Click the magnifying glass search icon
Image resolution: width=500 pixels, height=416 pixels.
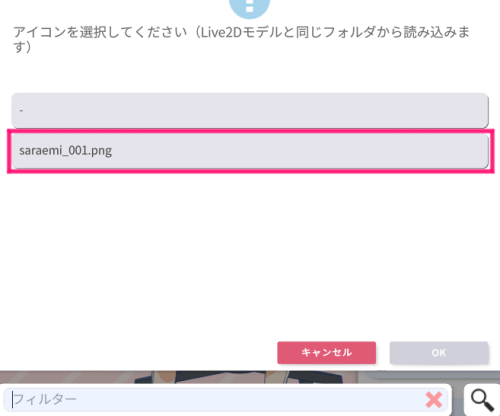[x=482, y=401]
